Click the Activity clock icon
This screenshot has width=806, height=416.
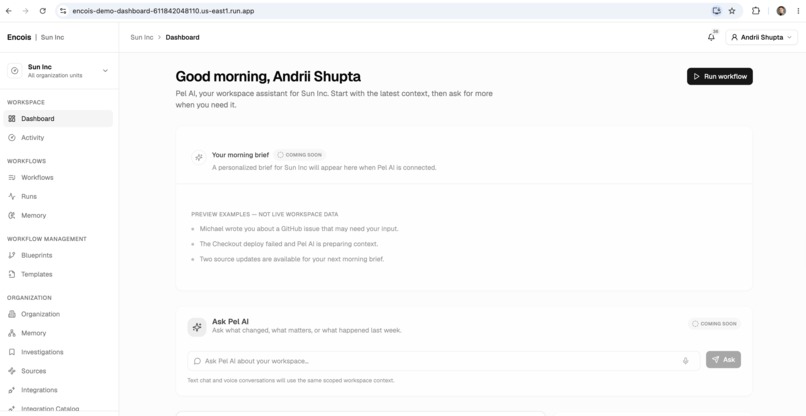coord(12,137)
